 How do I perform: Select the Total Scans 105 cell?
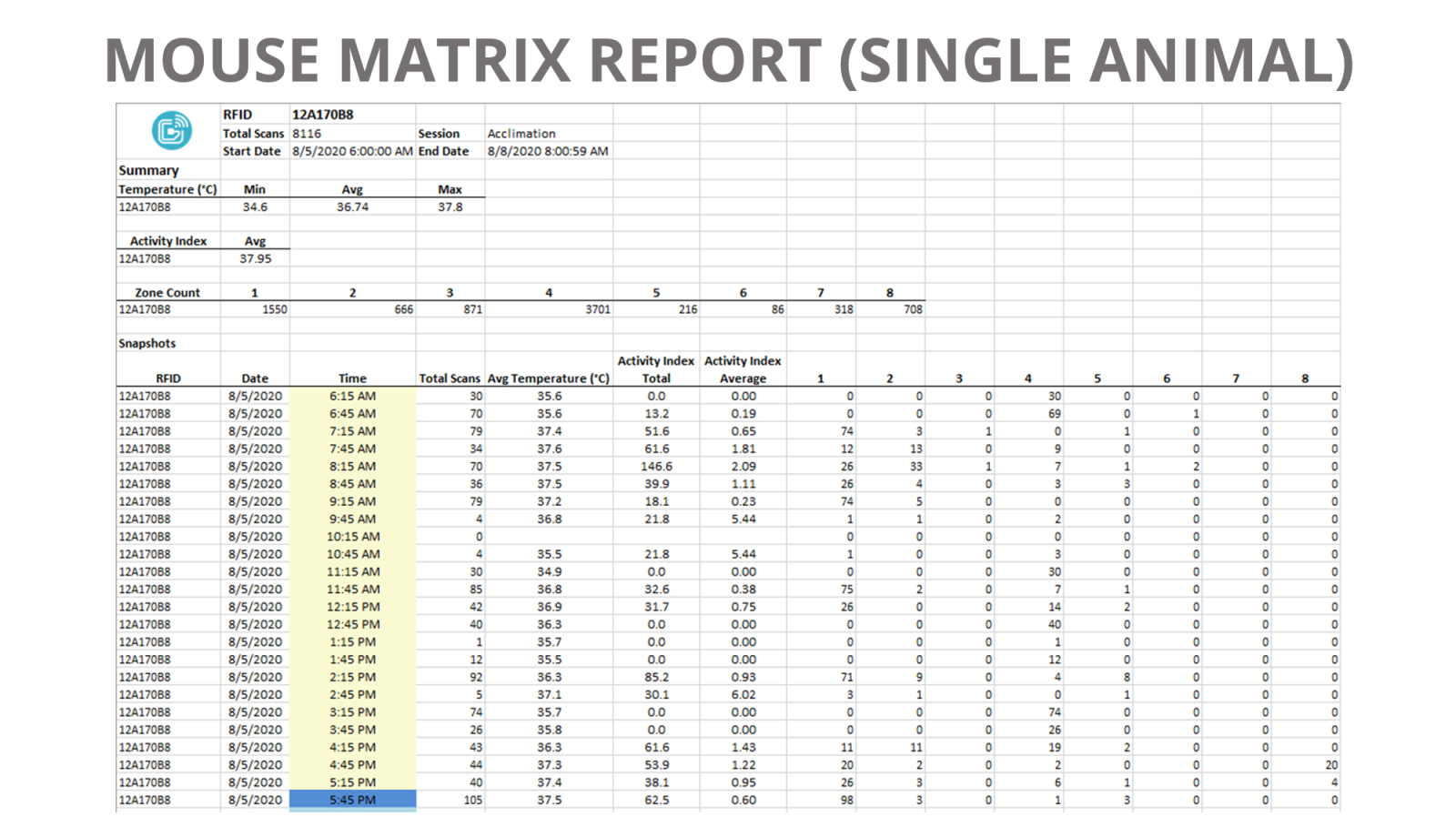[450, 801]
